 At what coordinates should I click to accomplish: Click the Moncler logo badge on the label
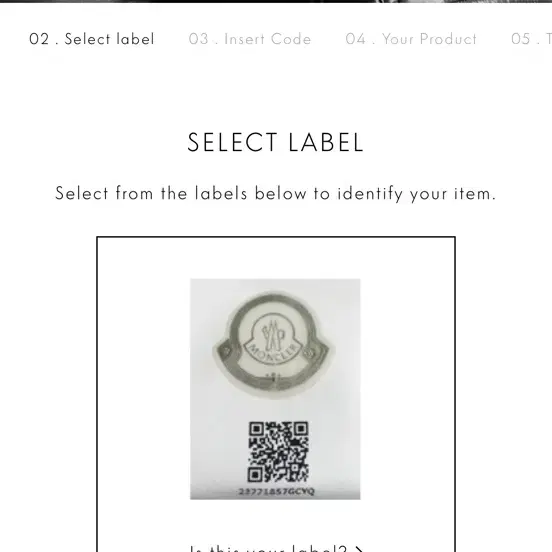click(273, 343)
